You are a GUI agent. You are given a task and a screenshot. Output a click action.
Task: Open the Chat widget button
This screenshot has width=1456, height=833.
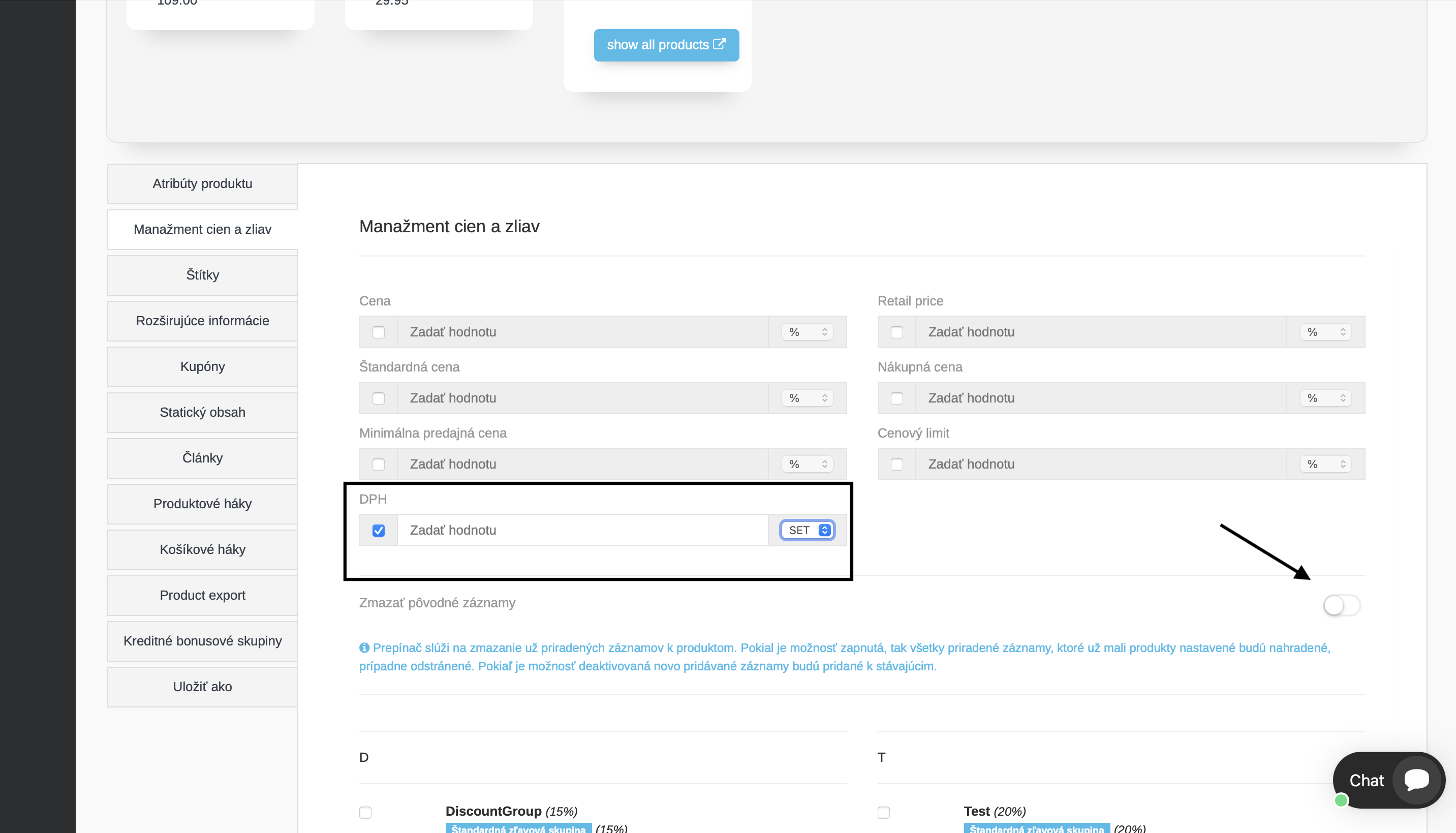click(1388, 780)
